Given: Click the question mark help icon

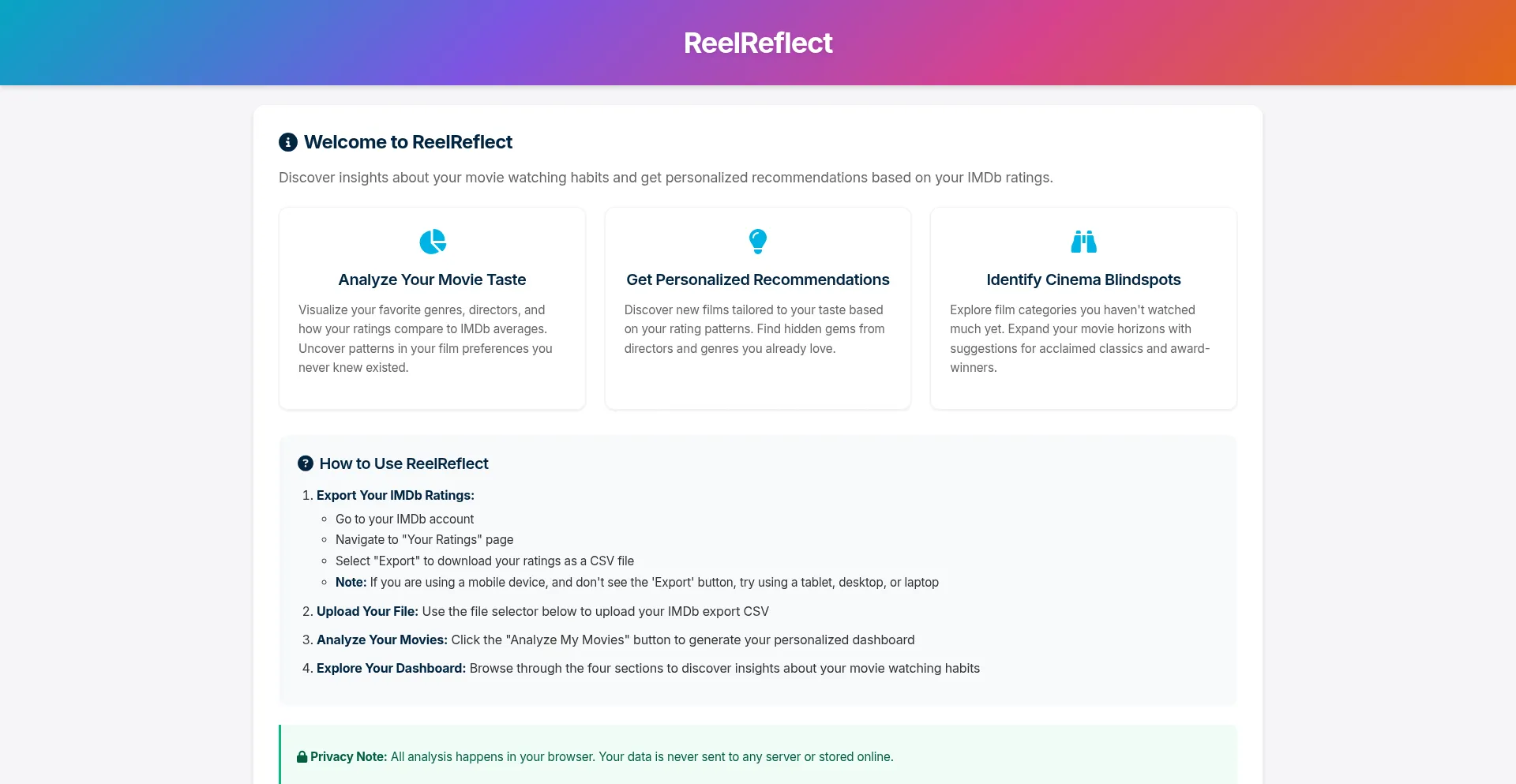Looking at the screenshot, I should click(x=306, y=463).
